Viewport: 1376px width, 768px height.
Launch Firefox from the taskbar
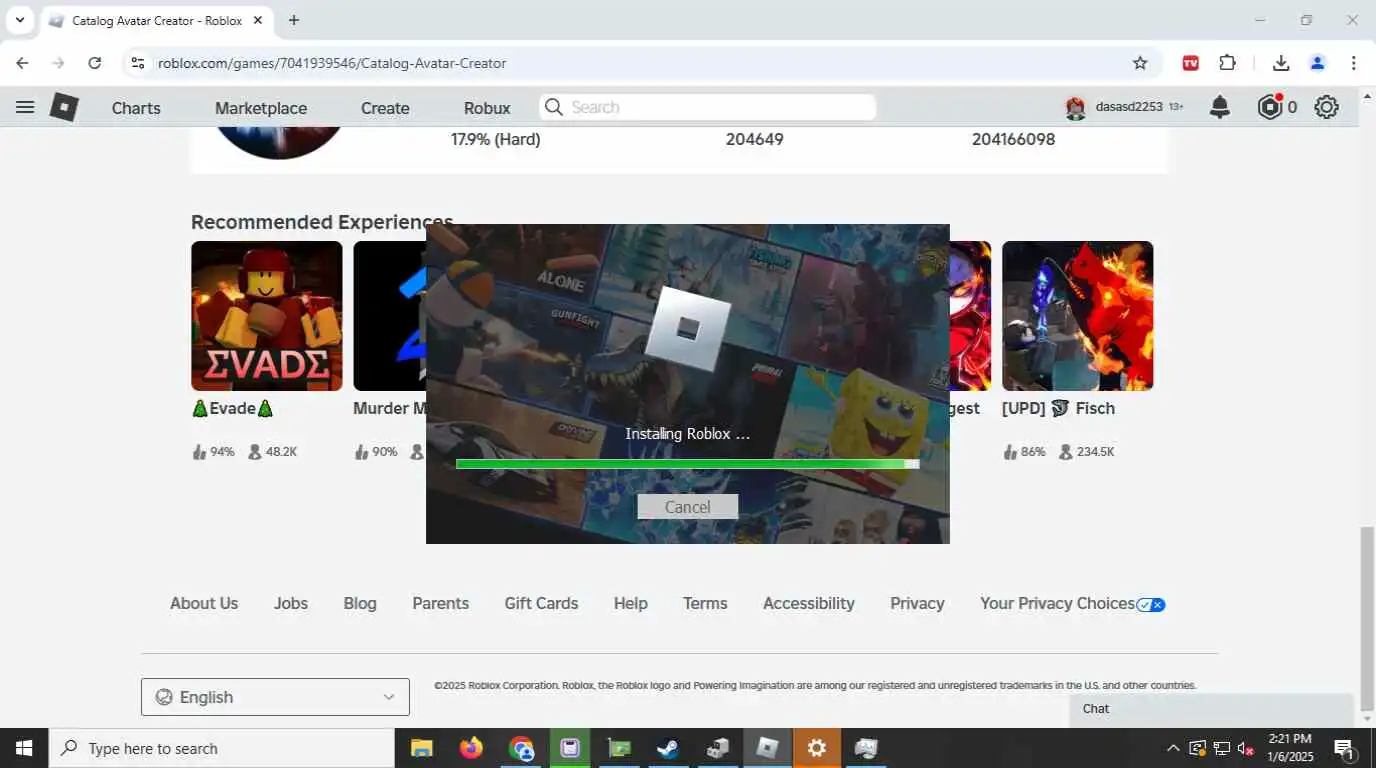[471, 748]
